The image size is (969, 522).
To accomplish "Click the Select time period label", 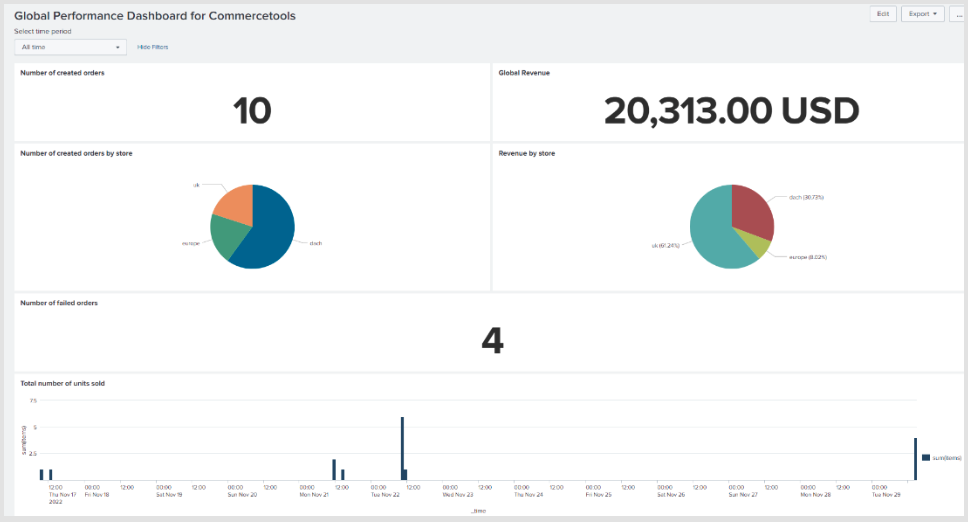I will coord(43,32).
